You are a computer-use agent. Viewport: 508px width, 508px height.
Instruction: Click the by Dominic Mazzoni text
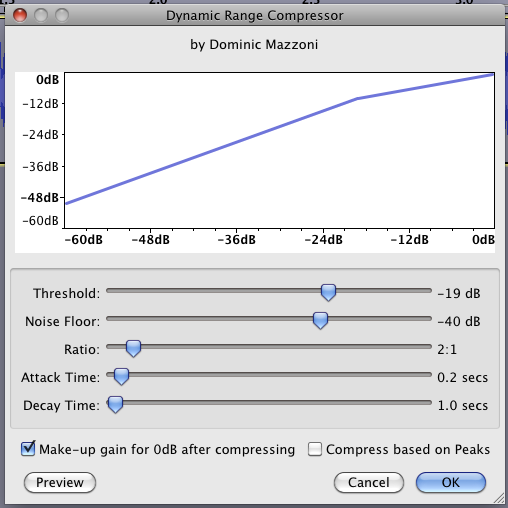(254, 45)
